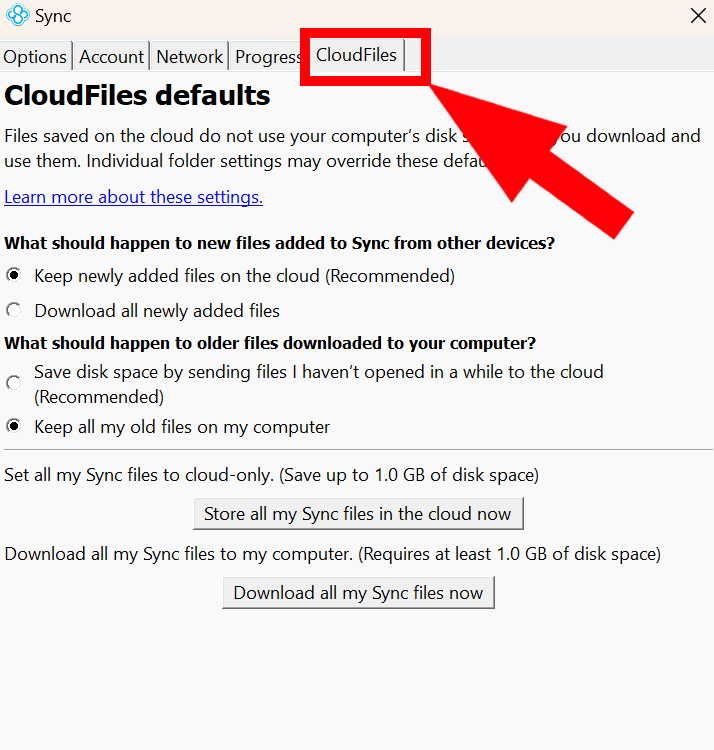Select the CloudFiles tab

point(356,56)
